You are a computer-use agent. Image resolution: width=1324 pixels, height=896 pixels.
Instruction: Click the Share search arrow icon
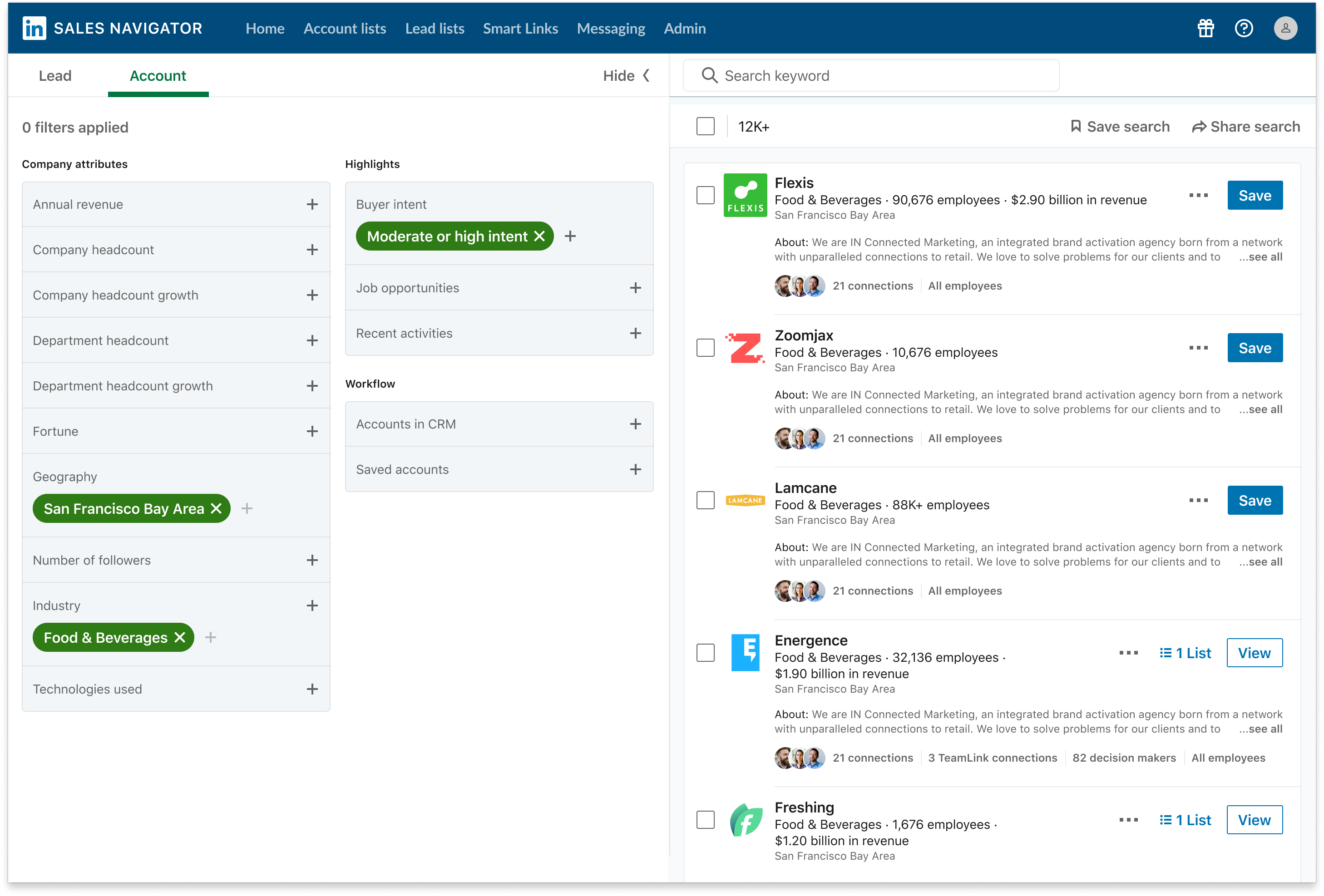1199,127
